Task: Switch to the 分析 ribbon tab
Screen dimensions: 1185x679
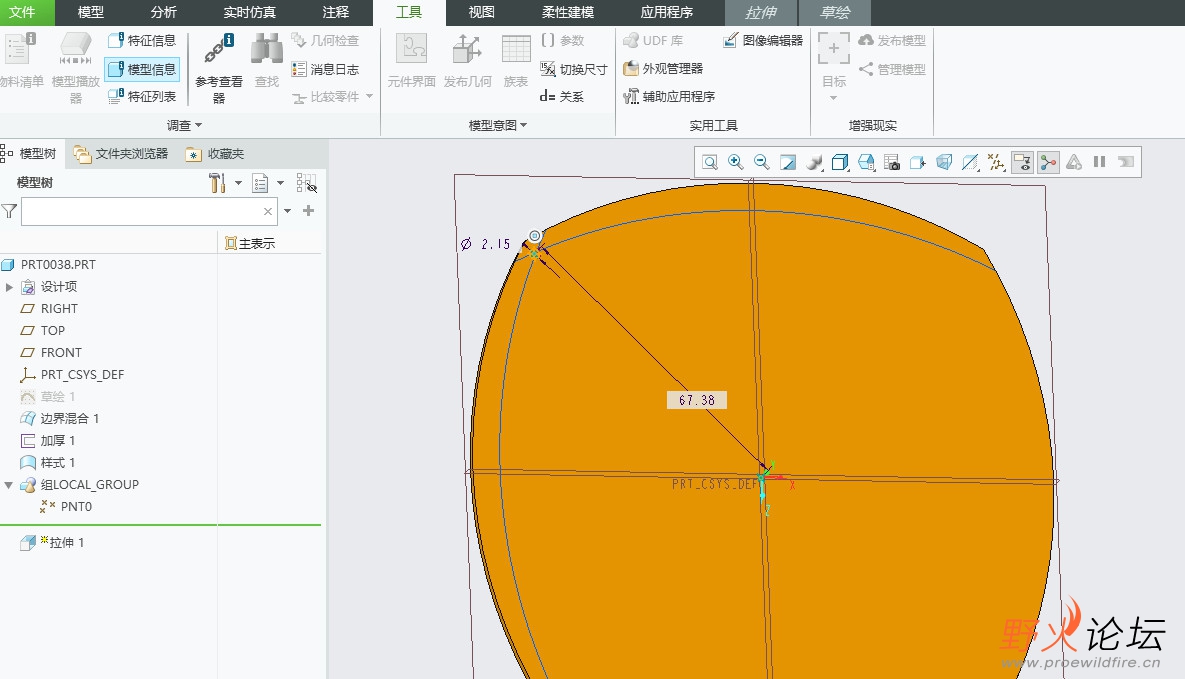Action: coord(163,12)
